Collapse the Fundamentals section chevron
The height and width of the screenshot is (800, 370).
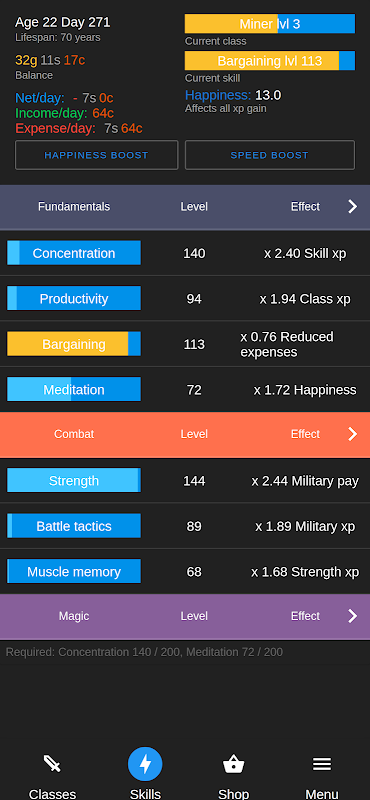pos(353,207)
